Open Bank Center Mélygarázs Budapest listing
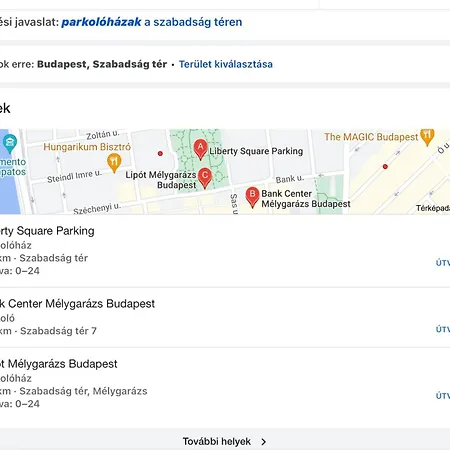This screenshot has height=450, width=450. (x=77, y=304)
